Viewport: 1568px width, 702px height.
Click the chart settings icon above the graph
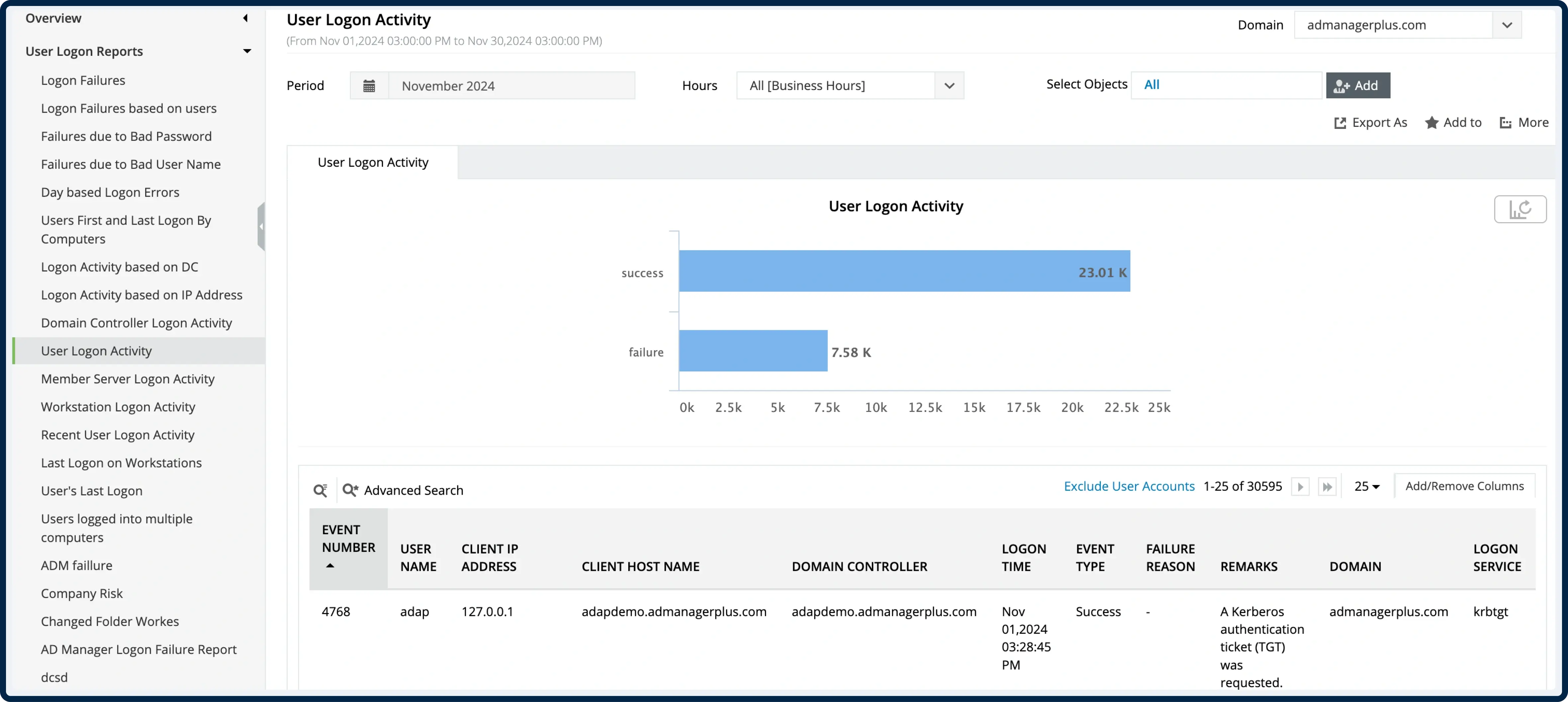(x=1520, y=209)
